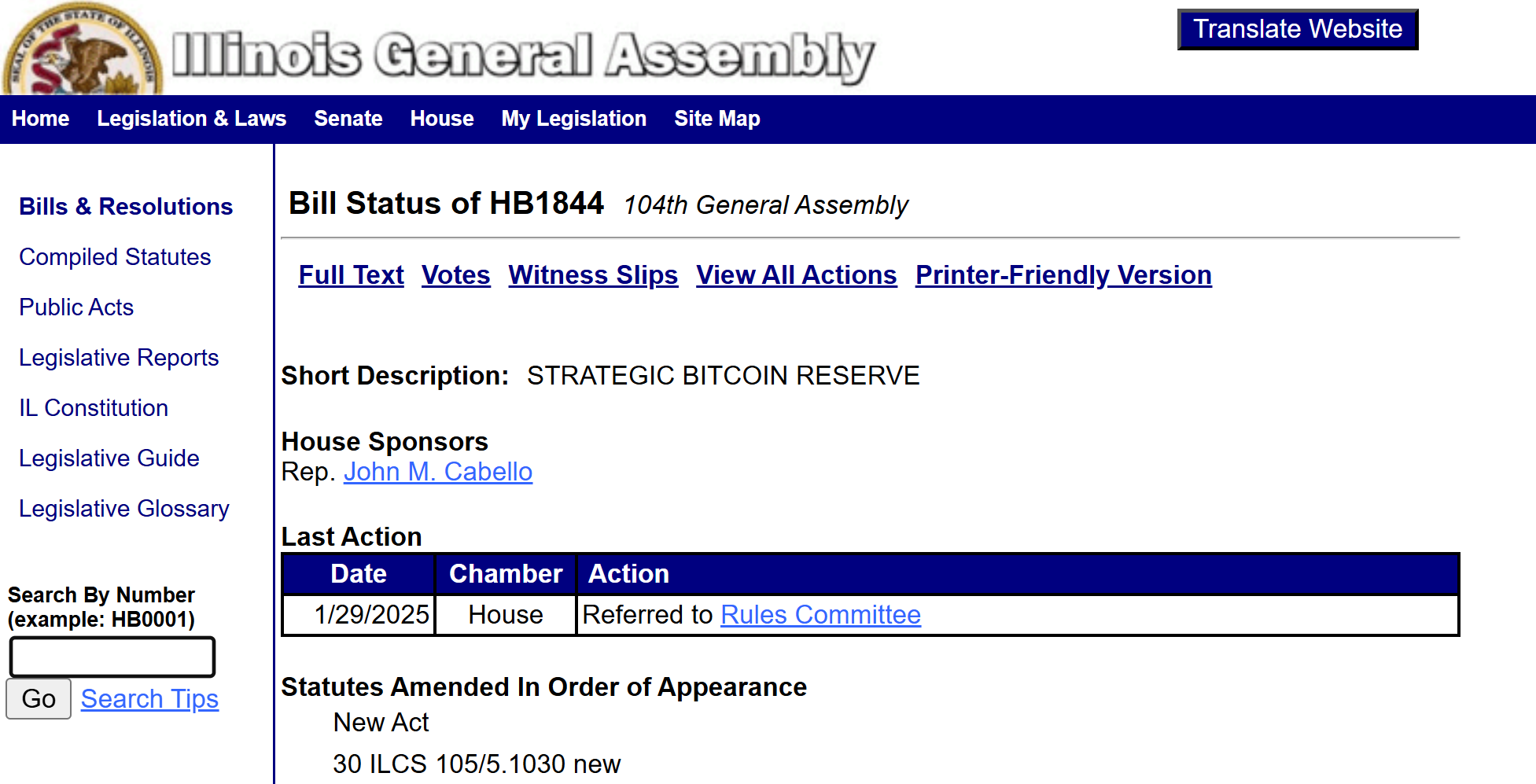The height and width of the screenshot is (784, 1536).
Task: Open Legislative Glossary in sidebar
Action: 124,509
